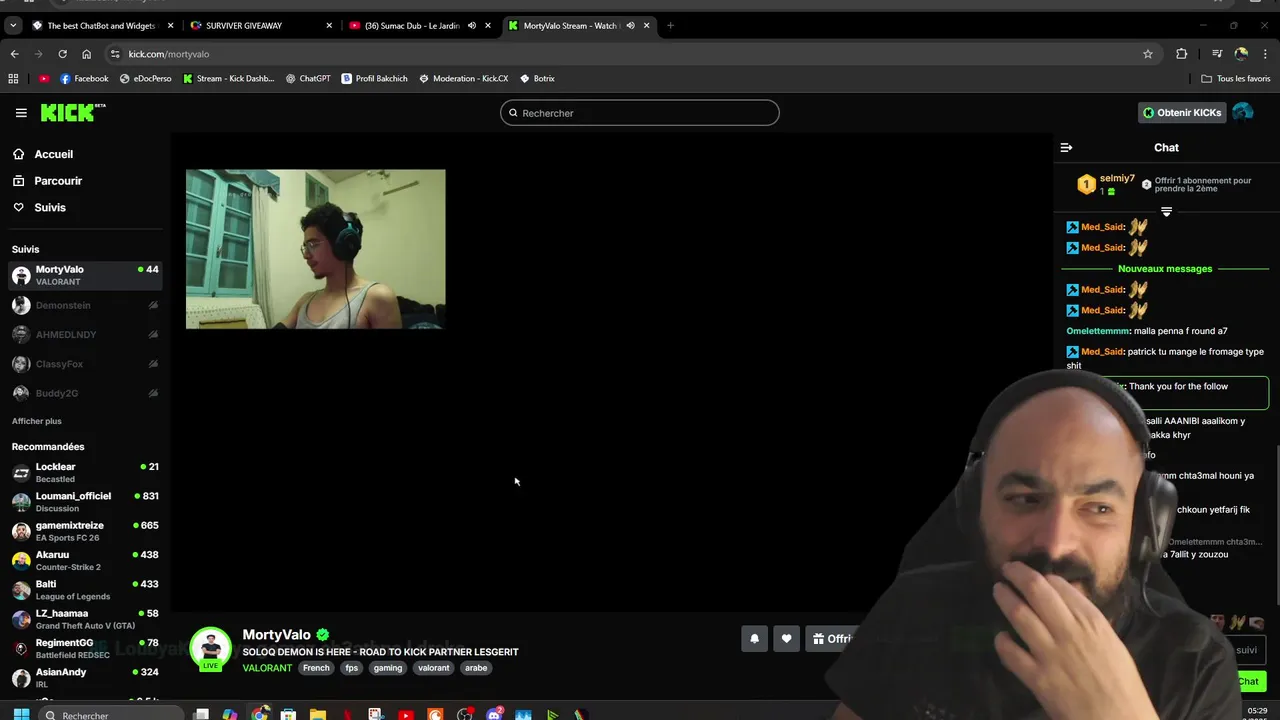This screenshot has height=720, width=1280.
Task: Click the French tag
Action: point(316,668)
